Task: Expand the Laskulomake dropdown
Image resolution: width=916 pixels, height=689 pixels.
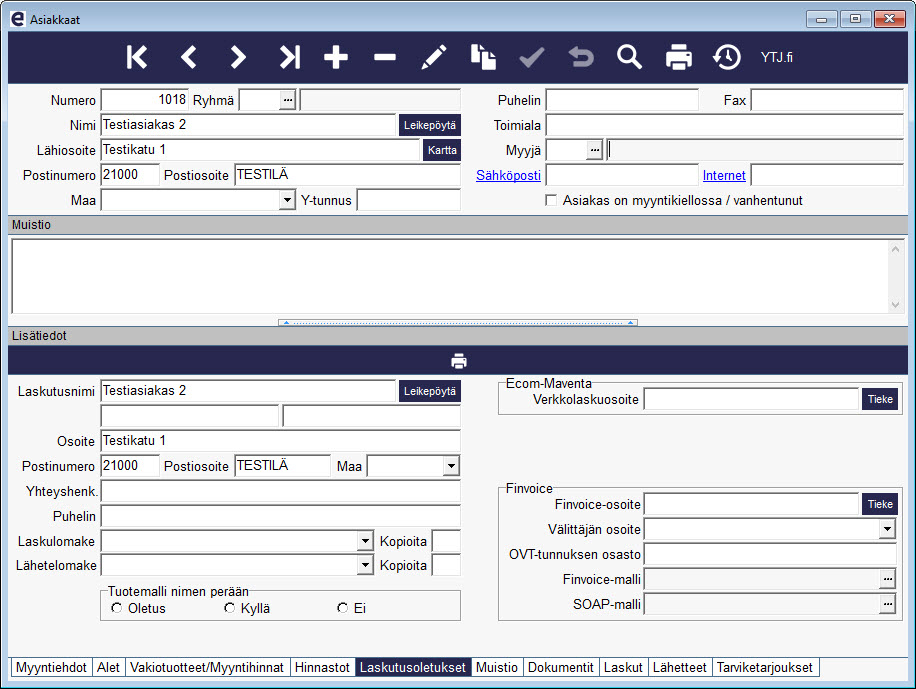Action: [x=365, y=541]
